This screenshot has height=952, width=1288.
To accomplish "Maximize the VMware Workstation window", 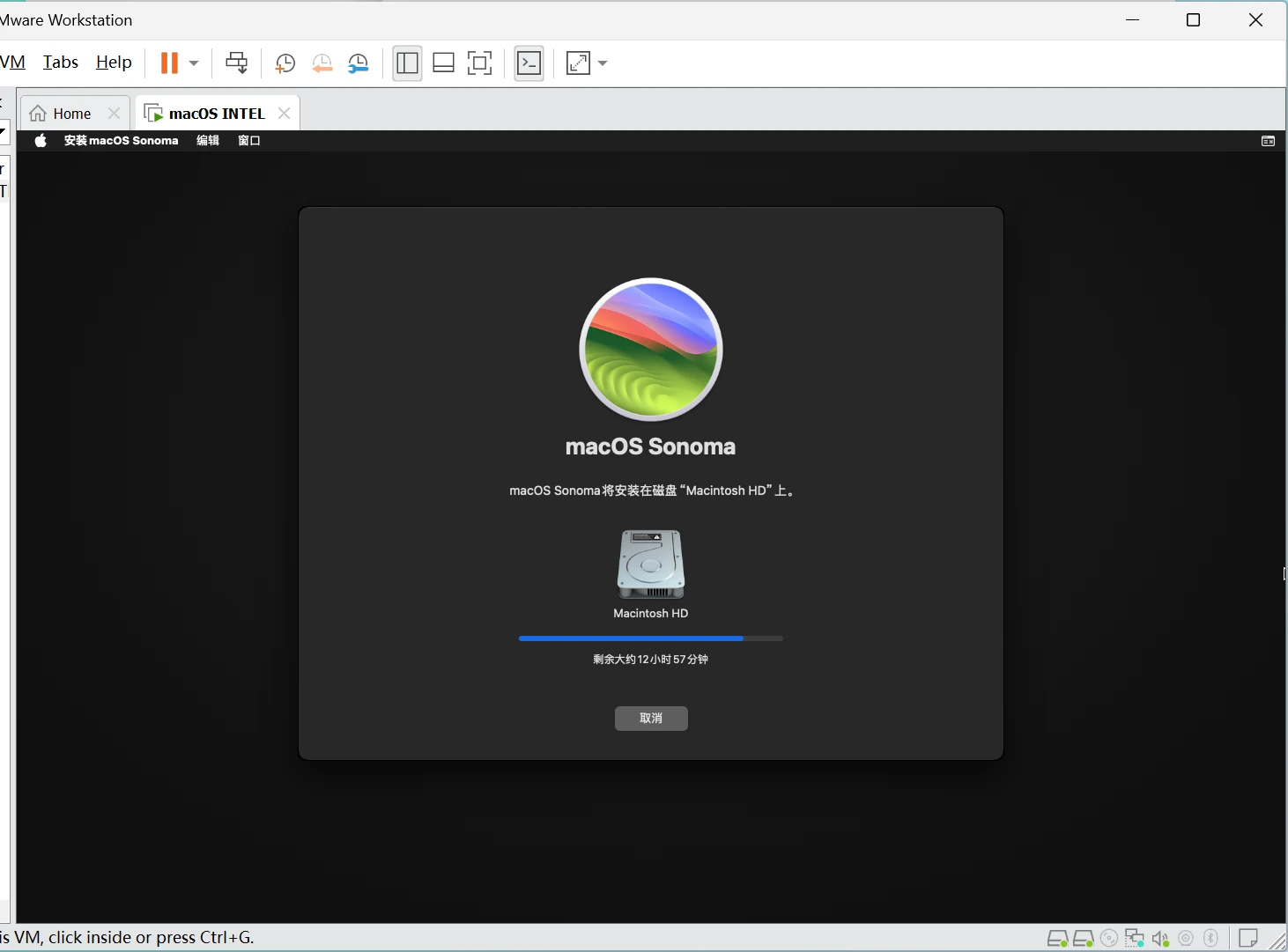I will (x=1194, y=20).
